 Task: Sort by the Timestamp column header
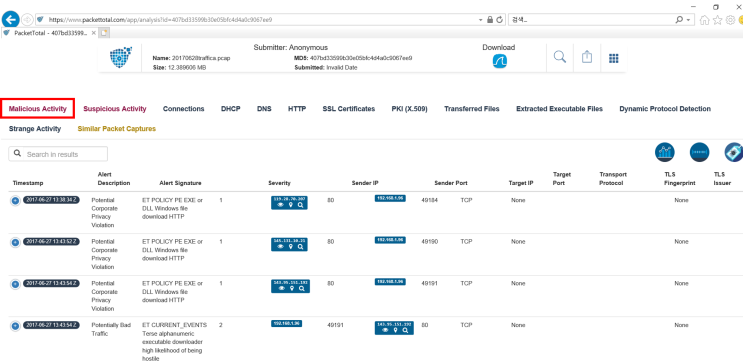pos(28,183)
